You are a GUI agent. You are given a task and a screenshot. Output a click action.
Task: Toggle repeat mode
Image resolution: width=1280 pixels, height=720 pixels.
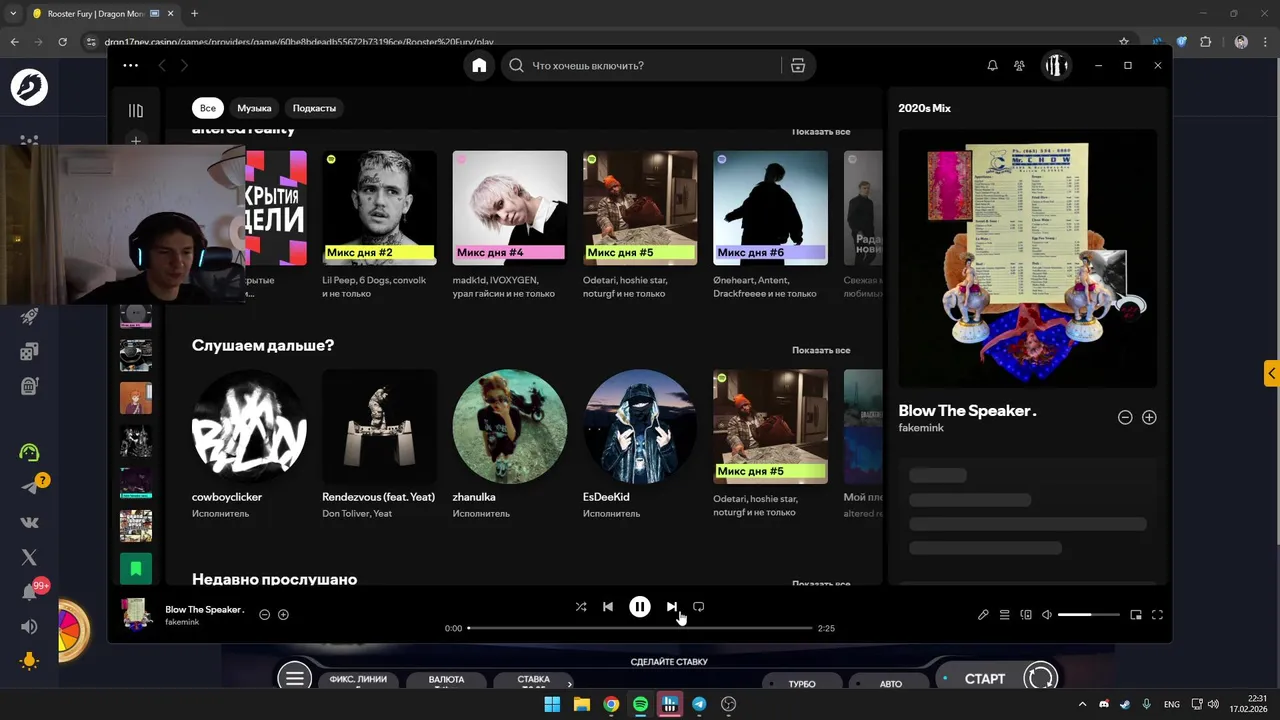tap(698, 606)
